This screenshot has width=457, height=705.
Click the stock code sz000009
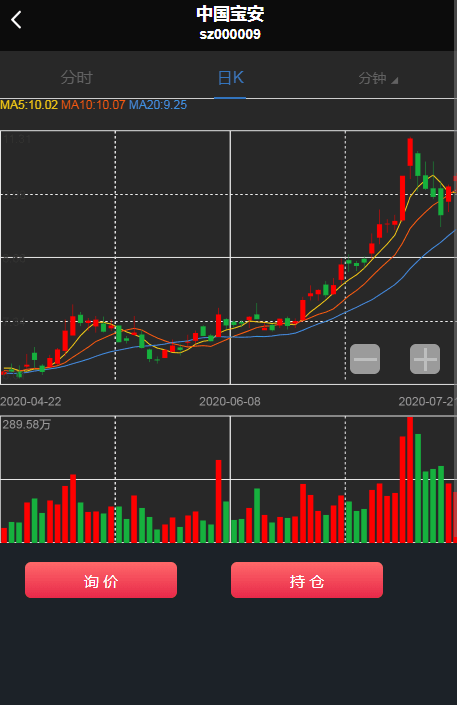[230, 34]
